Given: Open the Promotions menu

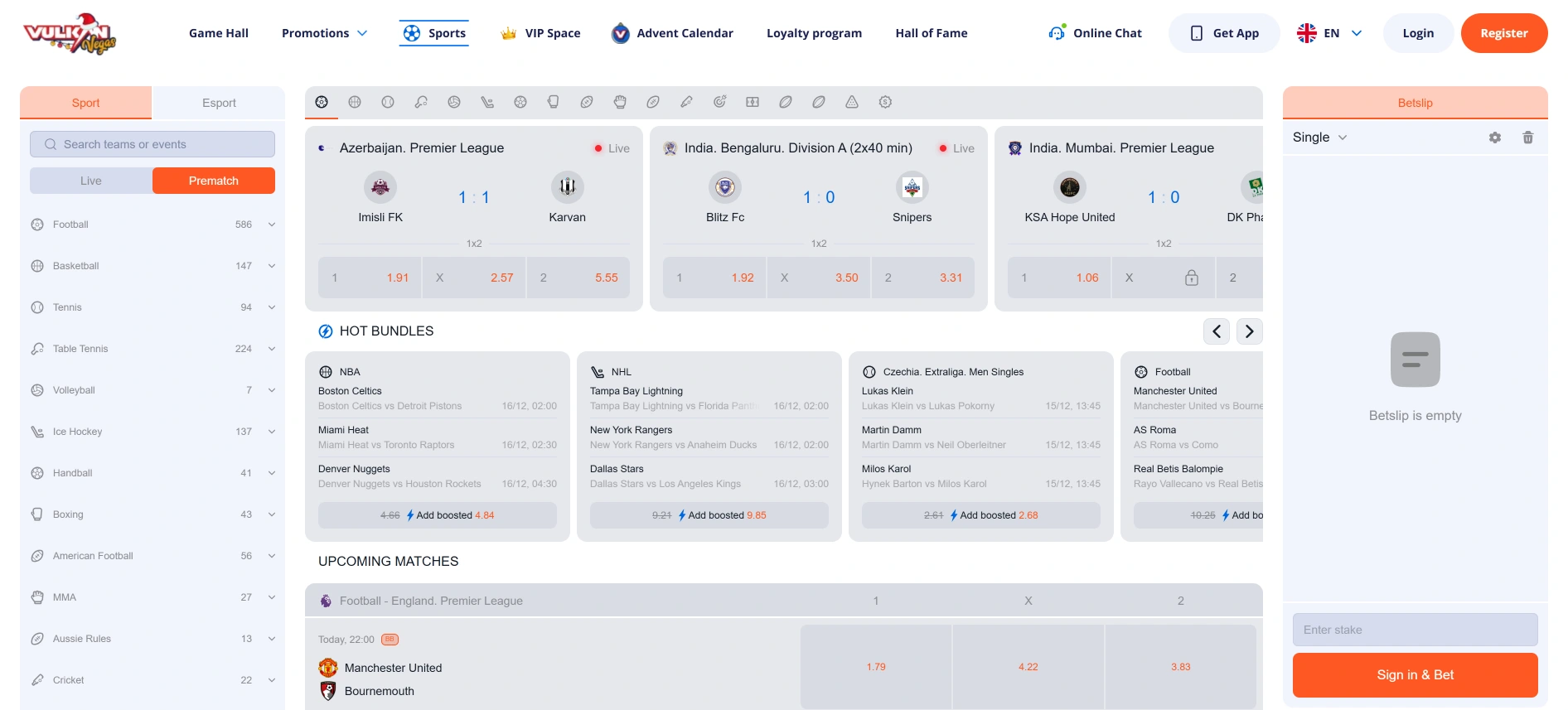Looking at the screenshot, I should tap(324, 33).
